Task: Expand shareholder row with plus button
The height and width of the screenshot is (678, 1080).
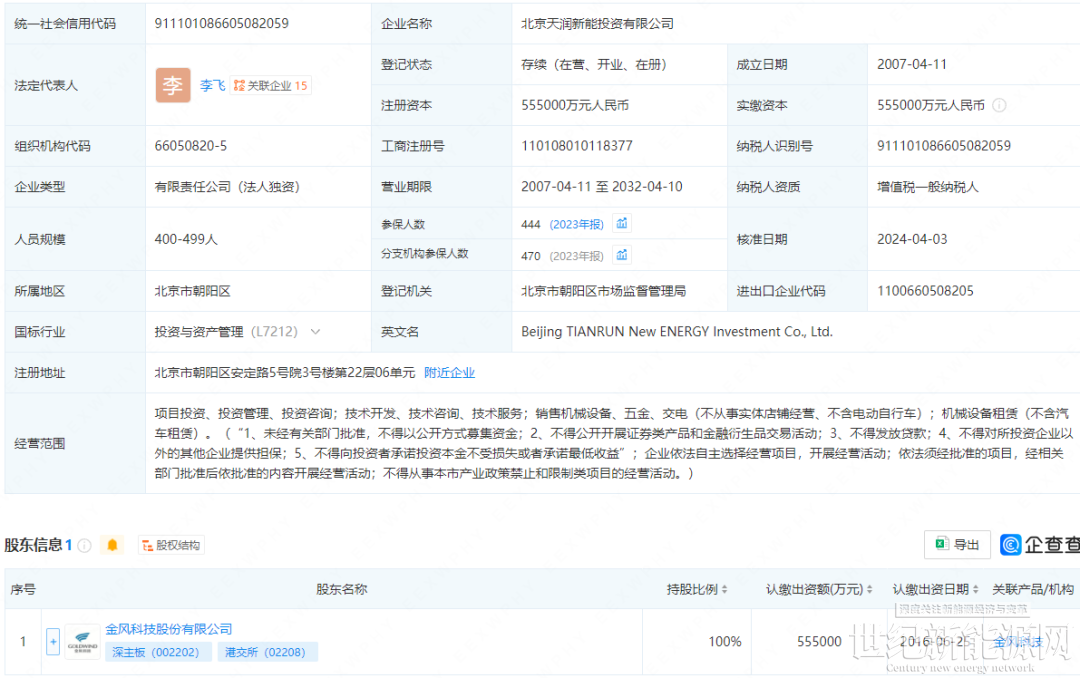Action: click(53, 641)
